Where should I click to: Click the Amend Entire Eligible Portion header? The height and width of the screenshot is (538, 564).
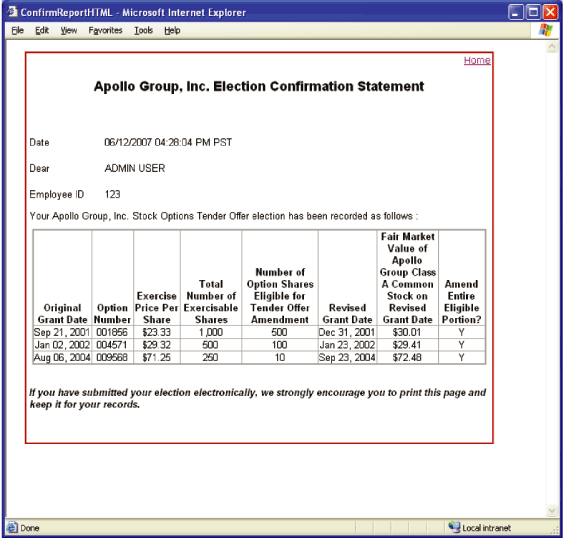[x=462, y=302]
